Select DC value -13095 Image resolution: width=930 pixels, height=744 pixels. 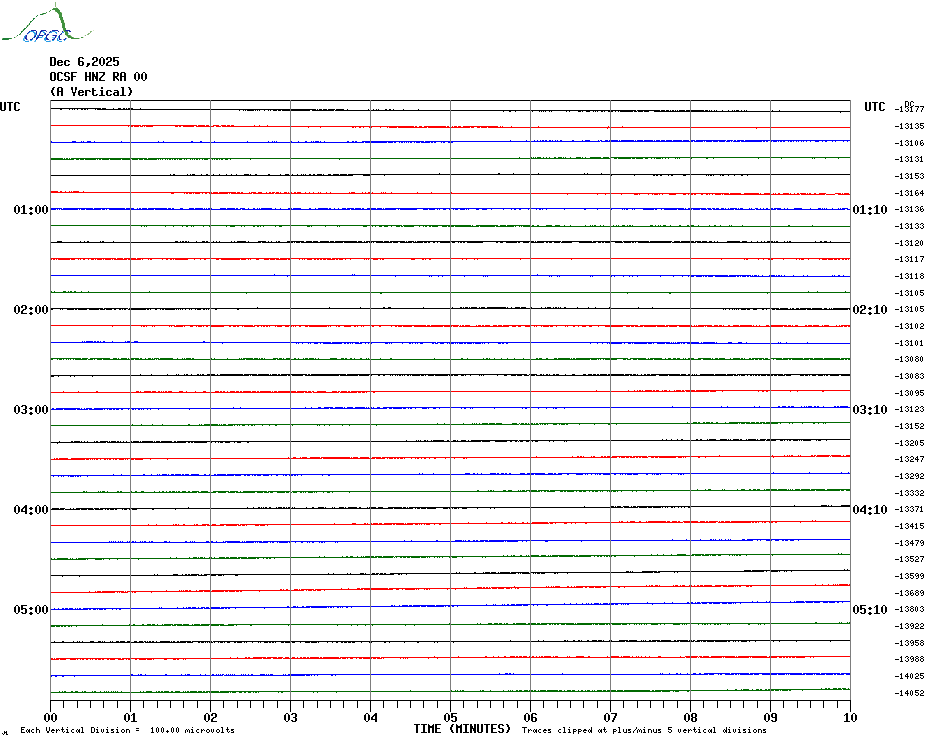(910, 393)
